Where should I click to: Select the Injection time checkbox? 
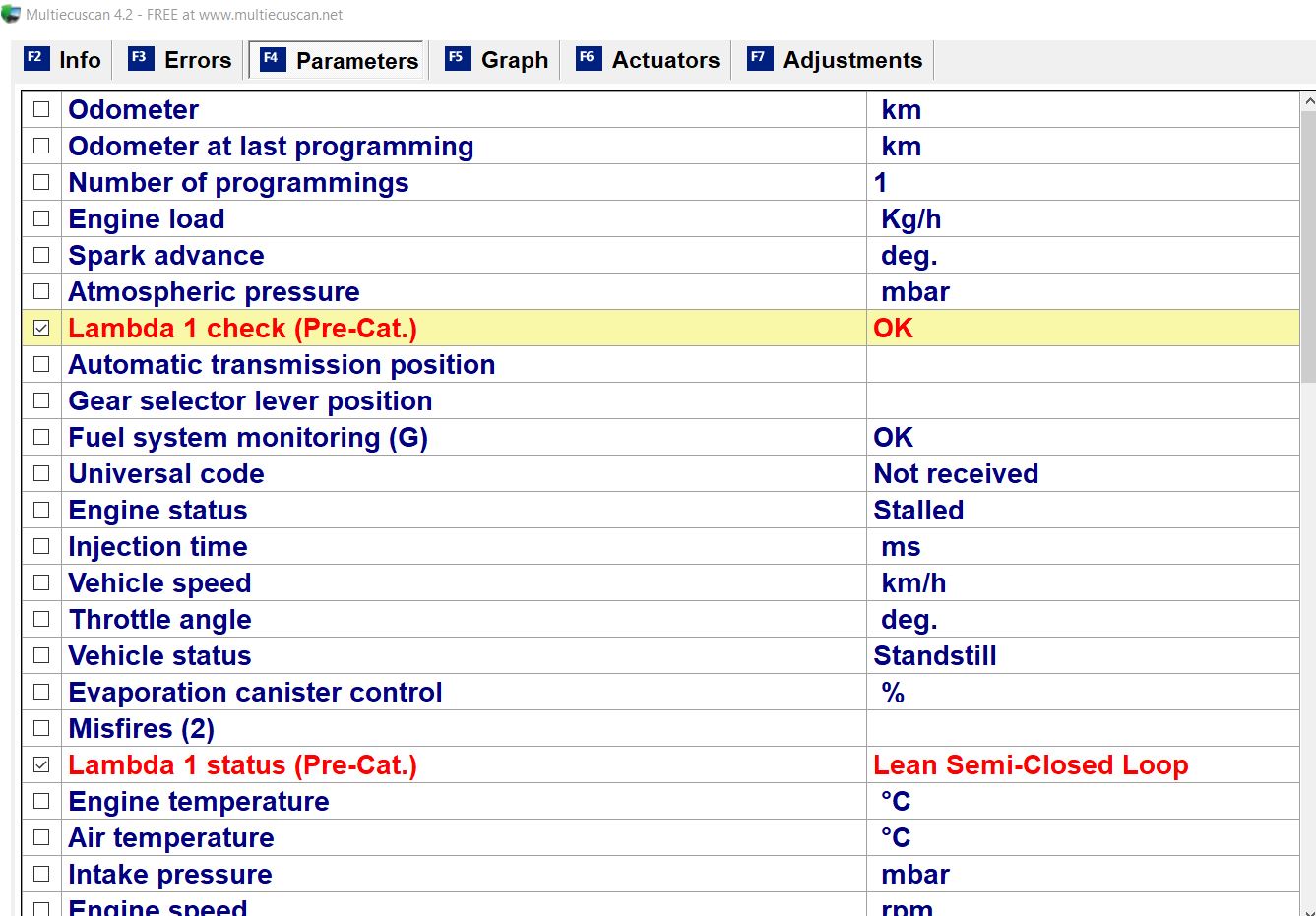[41, 546]
